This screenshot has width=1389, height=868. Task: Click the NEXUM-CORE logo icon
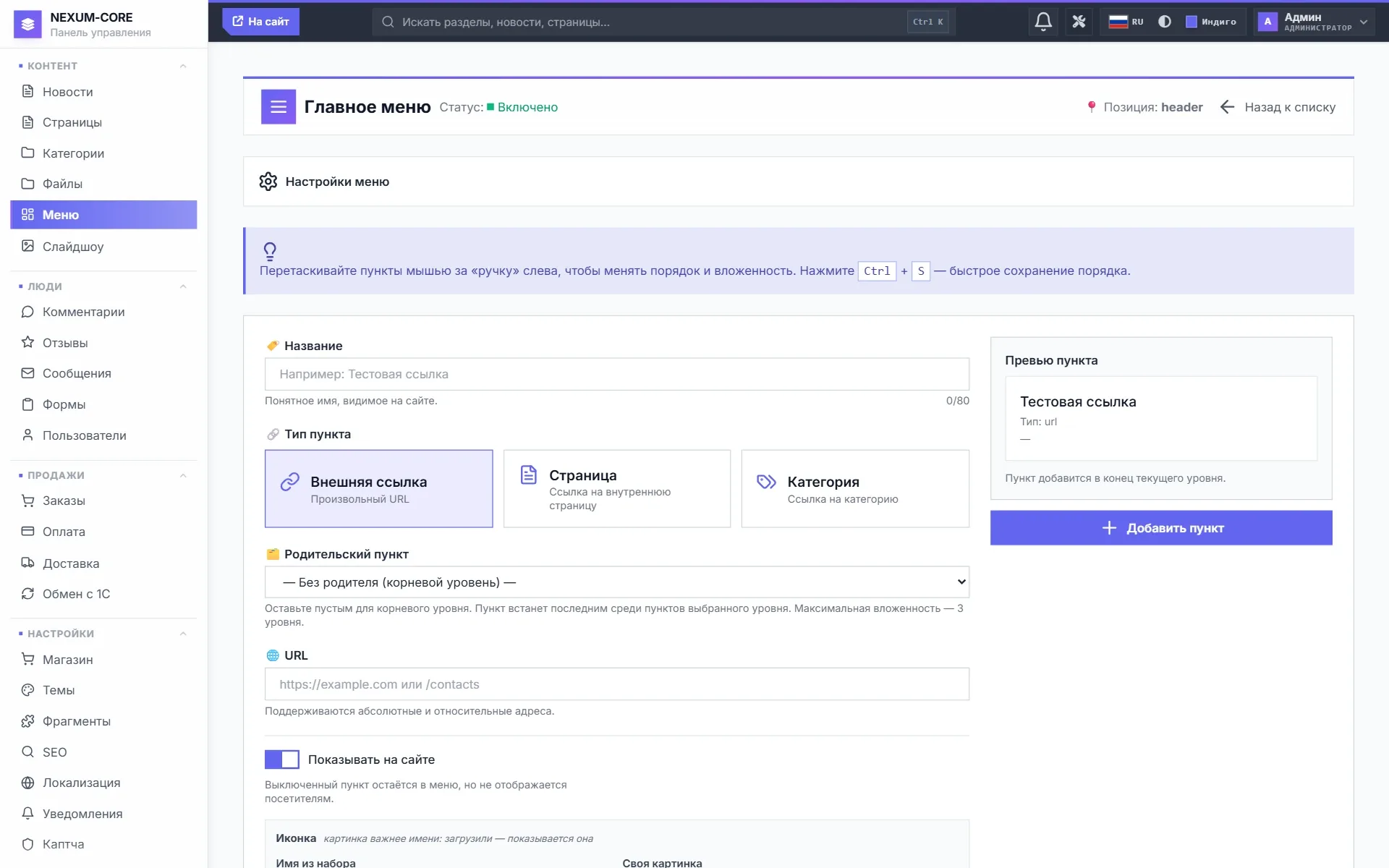[27, 24]
